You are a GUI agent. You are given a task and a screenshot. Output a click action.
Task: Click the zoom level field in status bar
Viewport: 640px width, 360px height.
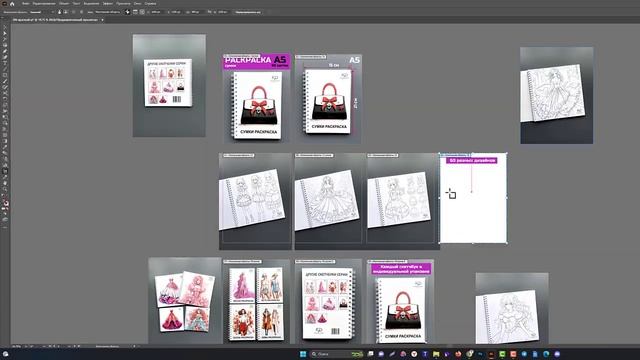click(17, 346)
